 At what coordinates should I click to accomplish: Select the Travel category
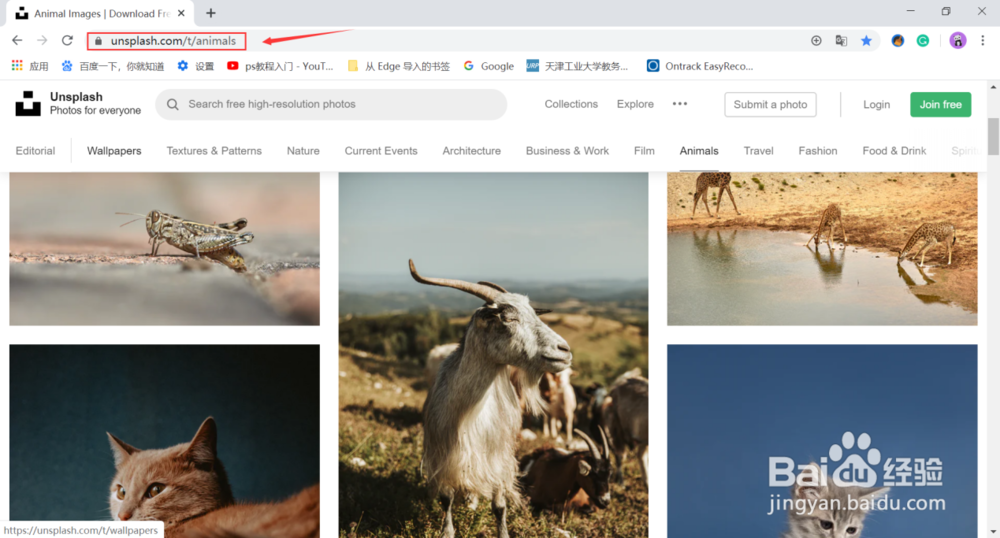pos(758,151)
